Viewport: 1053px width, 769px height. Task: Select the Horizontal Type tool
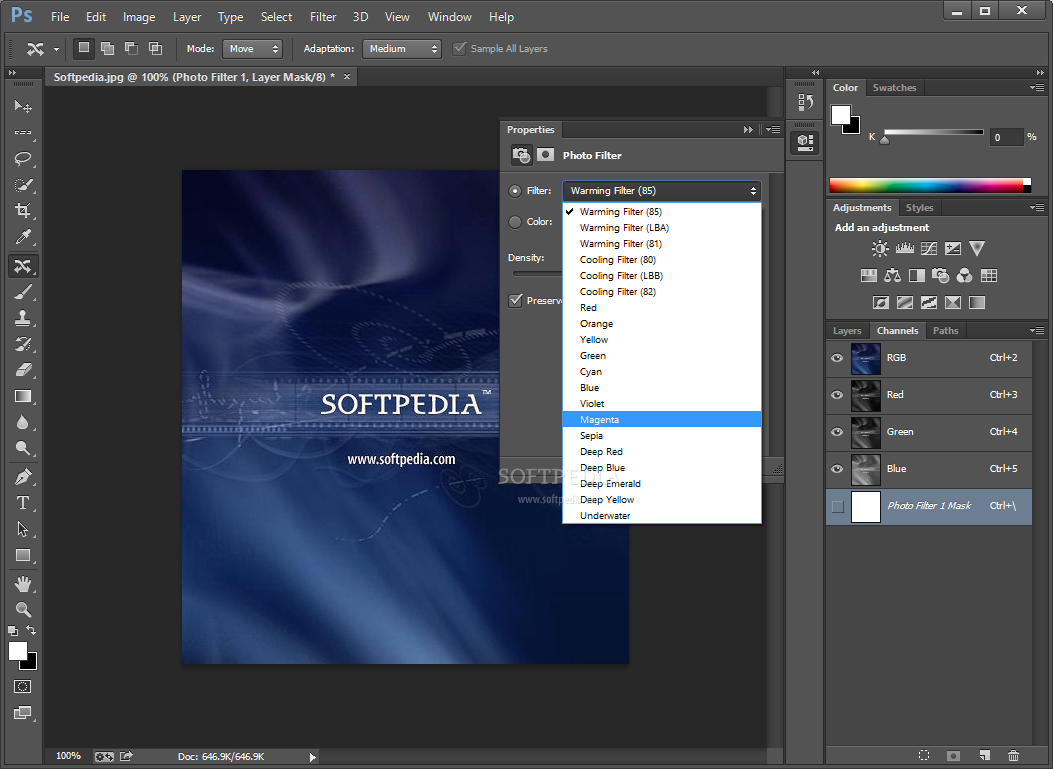tap(23, 503)
